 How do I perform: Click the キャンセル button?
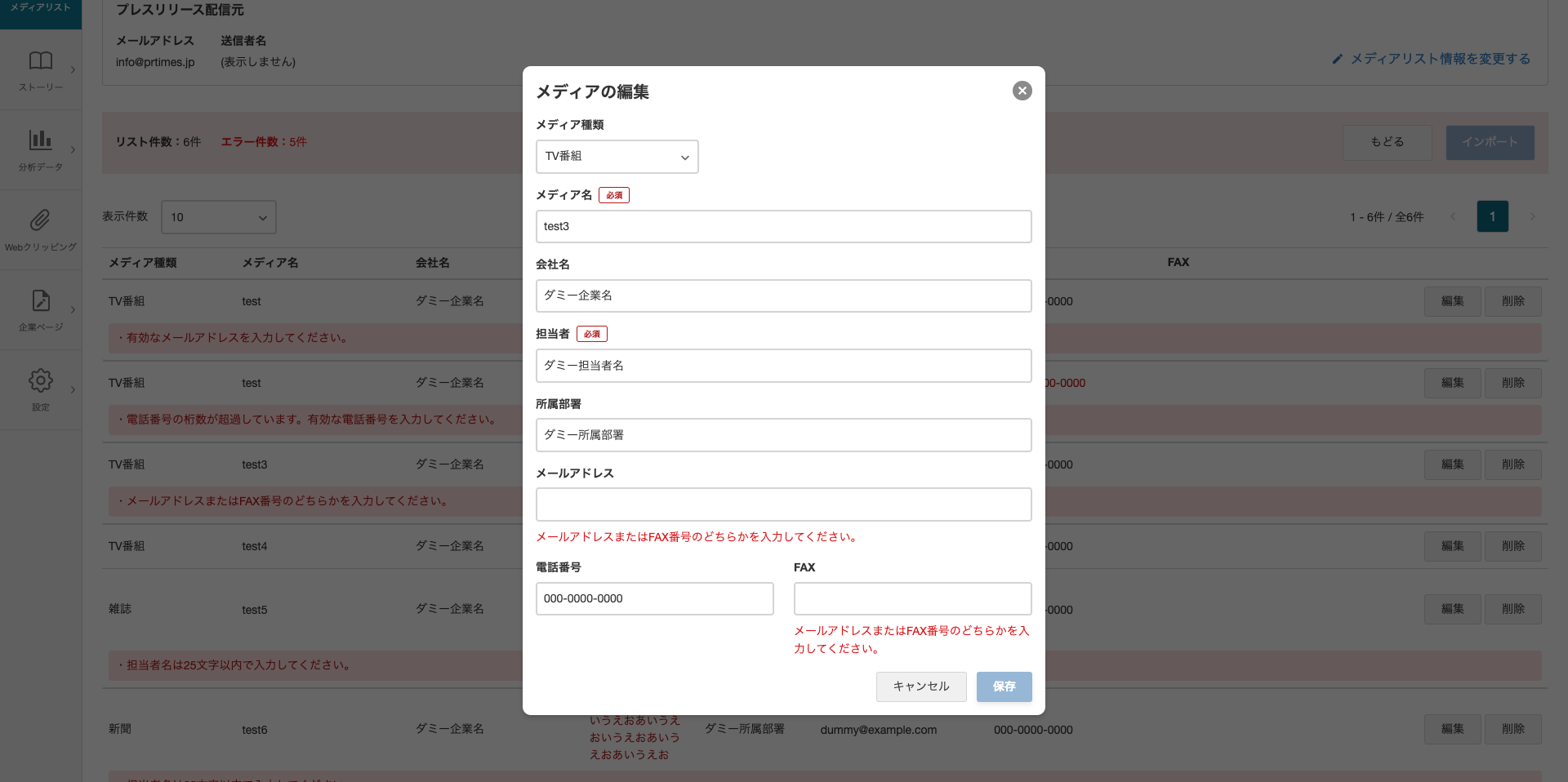[921, 686]
